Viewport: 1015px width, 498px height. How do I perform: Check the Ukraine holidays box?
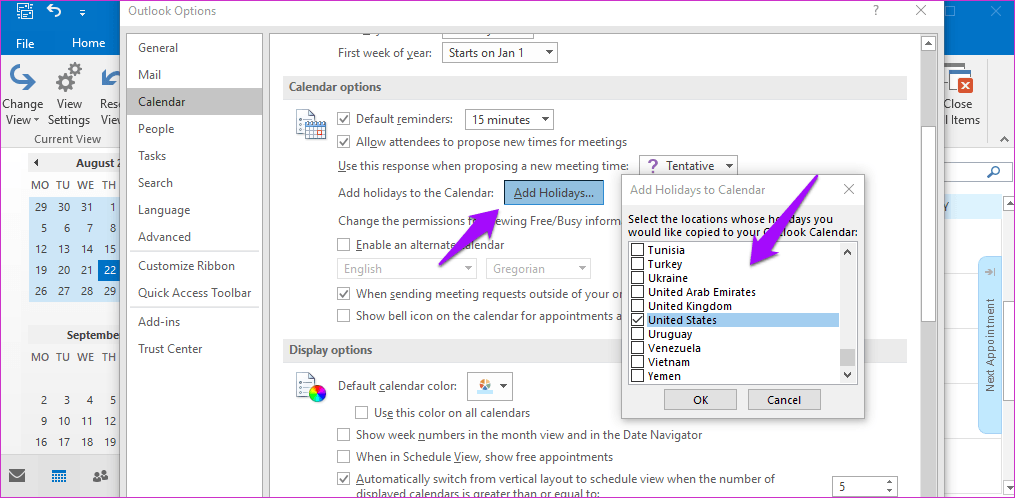click(638, 278)
